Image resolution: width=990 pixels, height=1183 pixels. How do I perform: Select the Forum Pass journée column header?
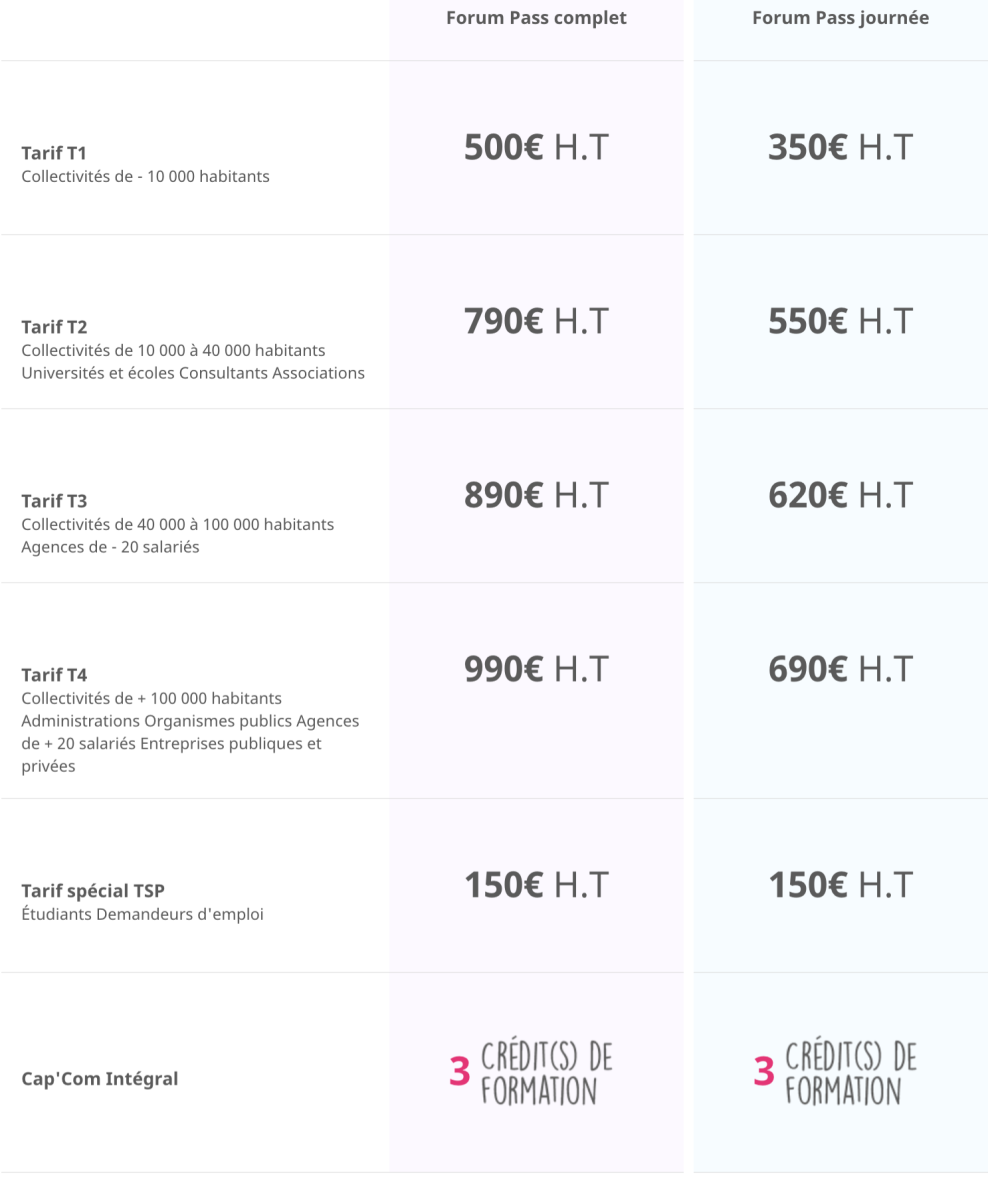841,18
